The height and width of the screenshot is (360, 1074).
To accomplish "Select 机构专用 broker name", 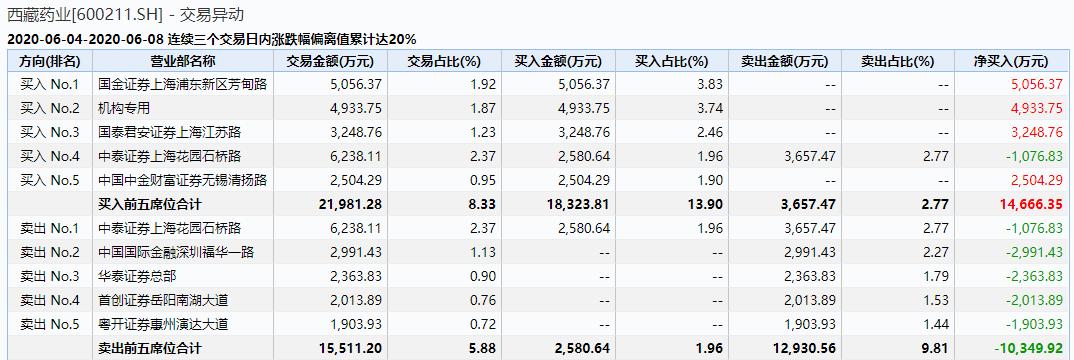I will (x=124, y=109).
